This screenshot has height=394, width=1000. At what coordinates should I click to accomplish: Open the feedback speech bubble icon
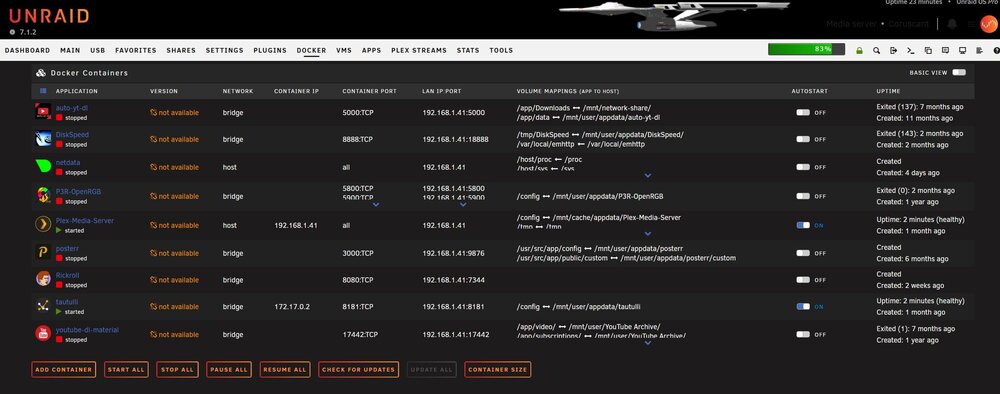(x=945, y=50)
